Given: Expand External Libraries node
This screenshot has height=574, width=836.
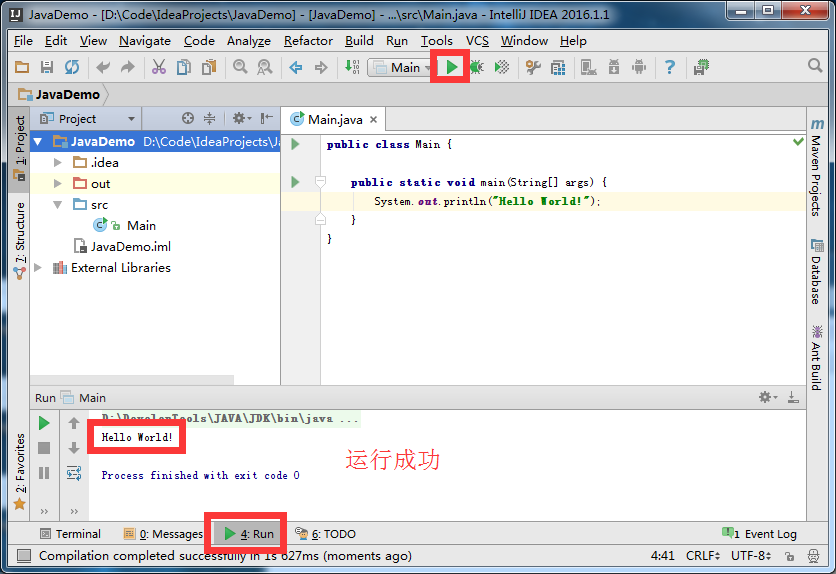Looking at the screenshot, I should (38, 268).
